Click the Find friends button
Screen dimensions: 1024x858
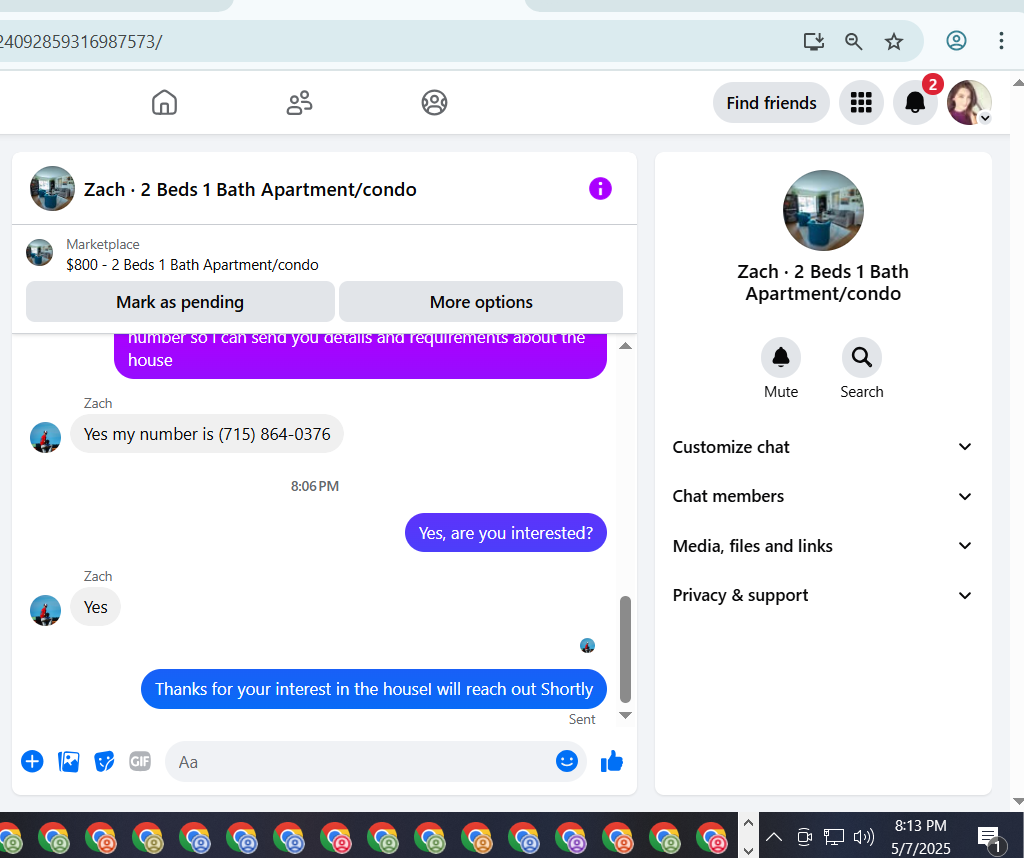[771, 103]
